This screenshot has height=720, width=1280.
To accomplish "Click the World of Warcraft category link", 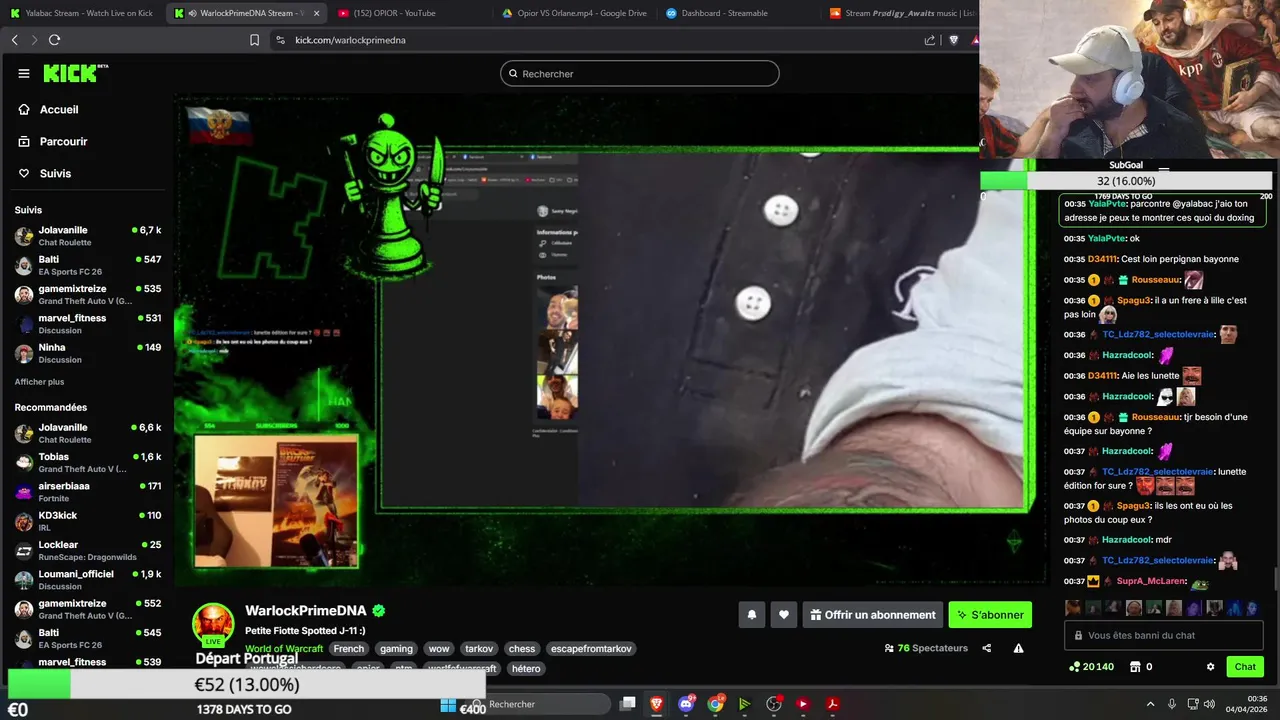I will (x=284, y=649).
